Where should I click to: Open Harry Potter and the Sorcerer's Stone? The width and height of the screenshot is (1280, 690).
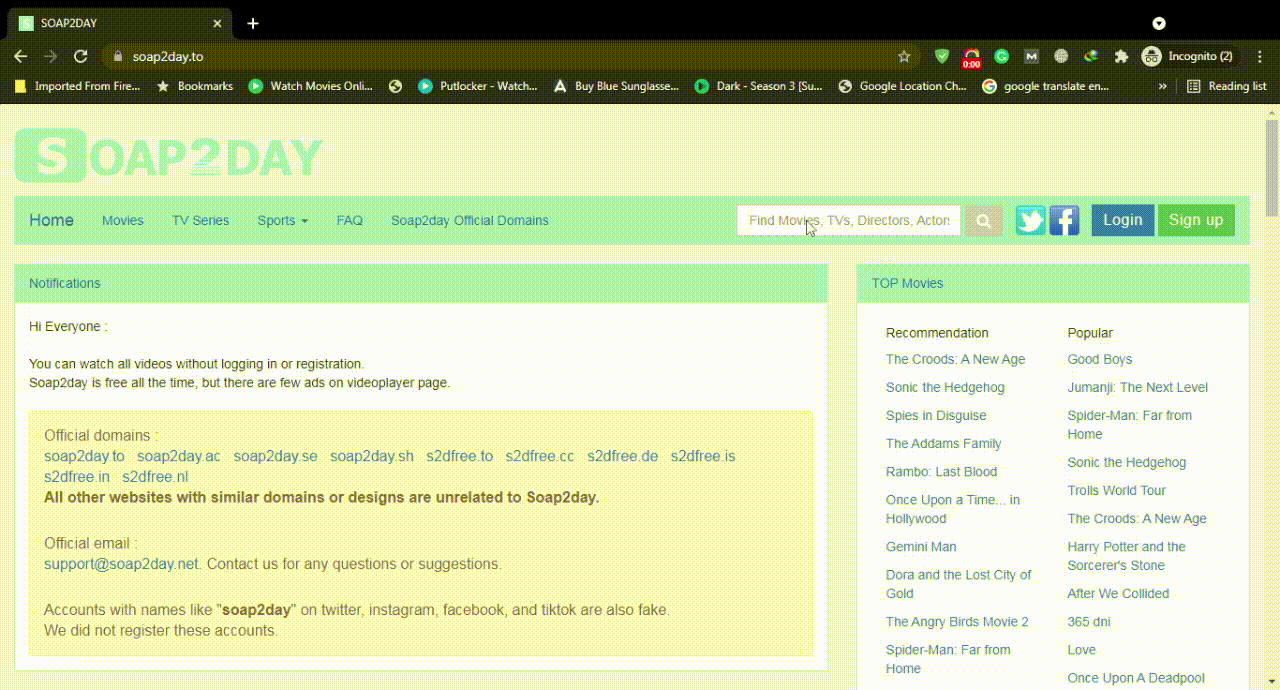[x=1126, y=556]
